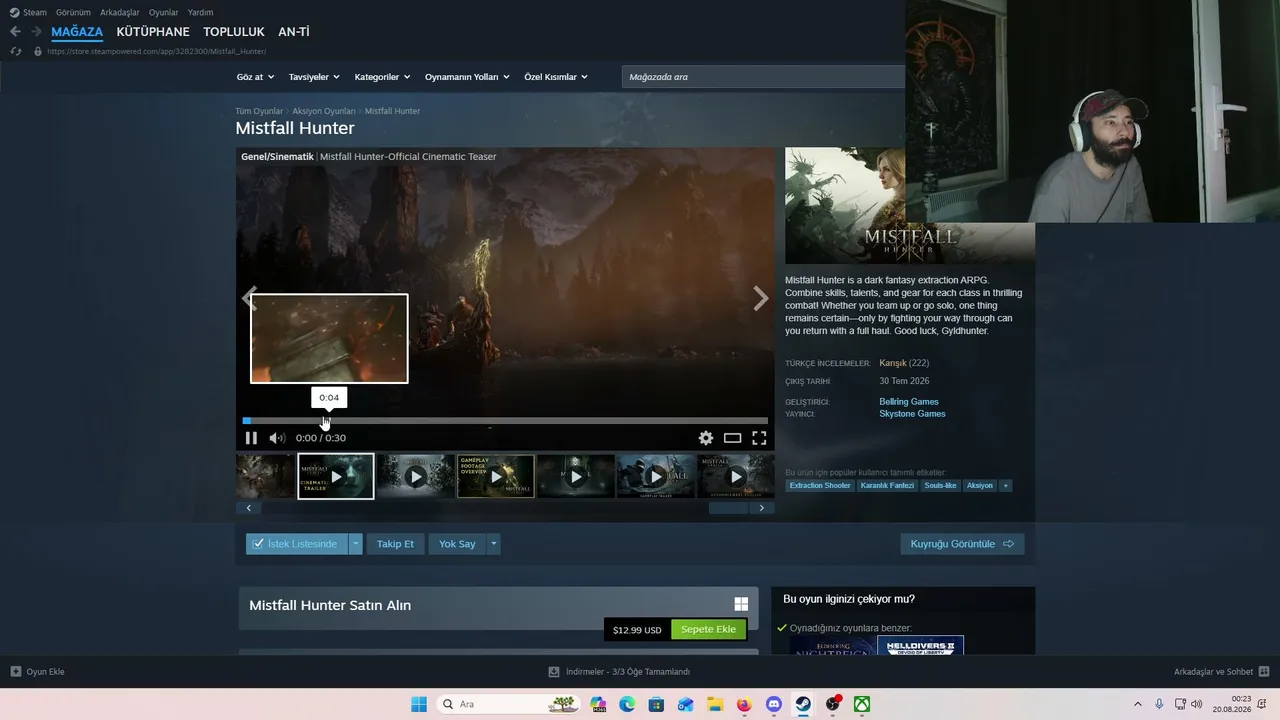Screen dimensions: 1280x720
Task: Select Souls-like tag
Action: pos(940,486)
